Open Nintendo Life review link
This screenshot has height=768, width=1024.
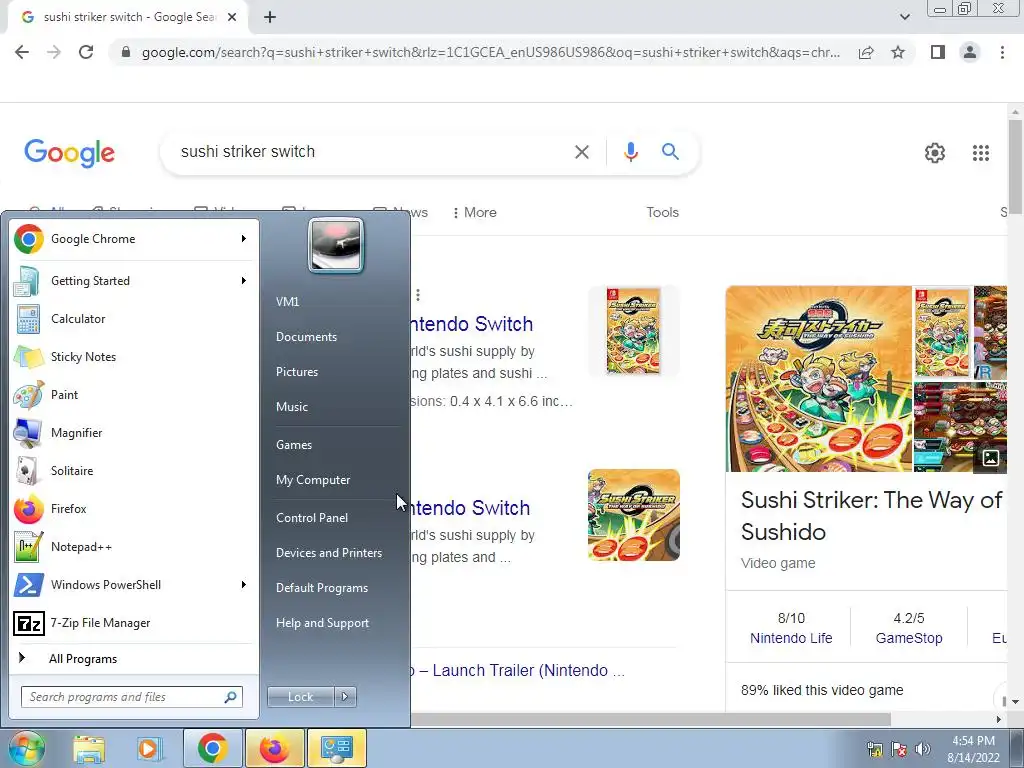click(x=791, y=638)
